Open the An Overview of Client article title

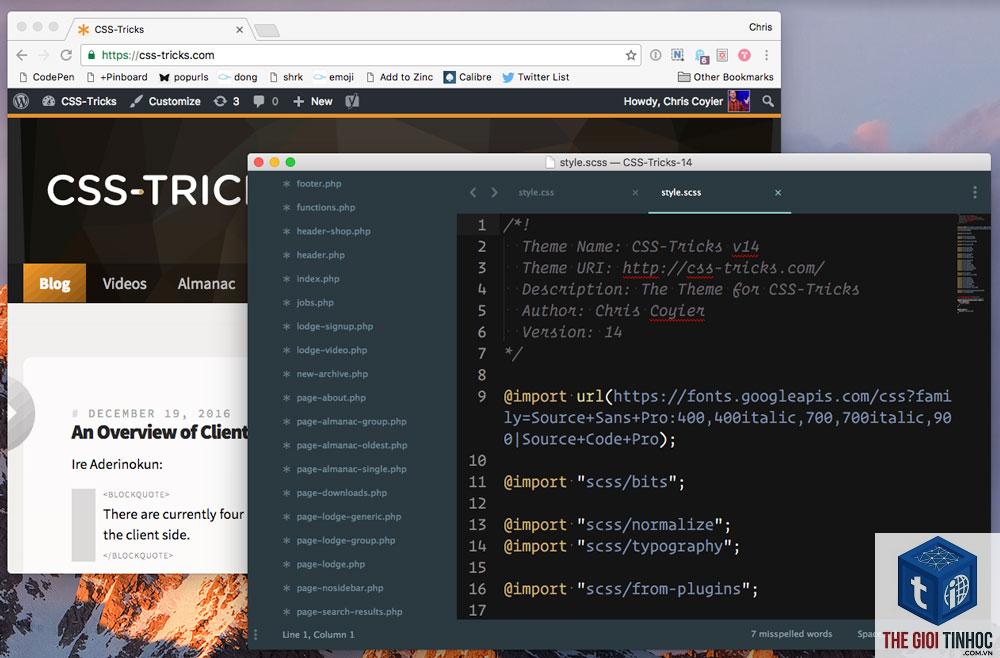tap(159, 432)
